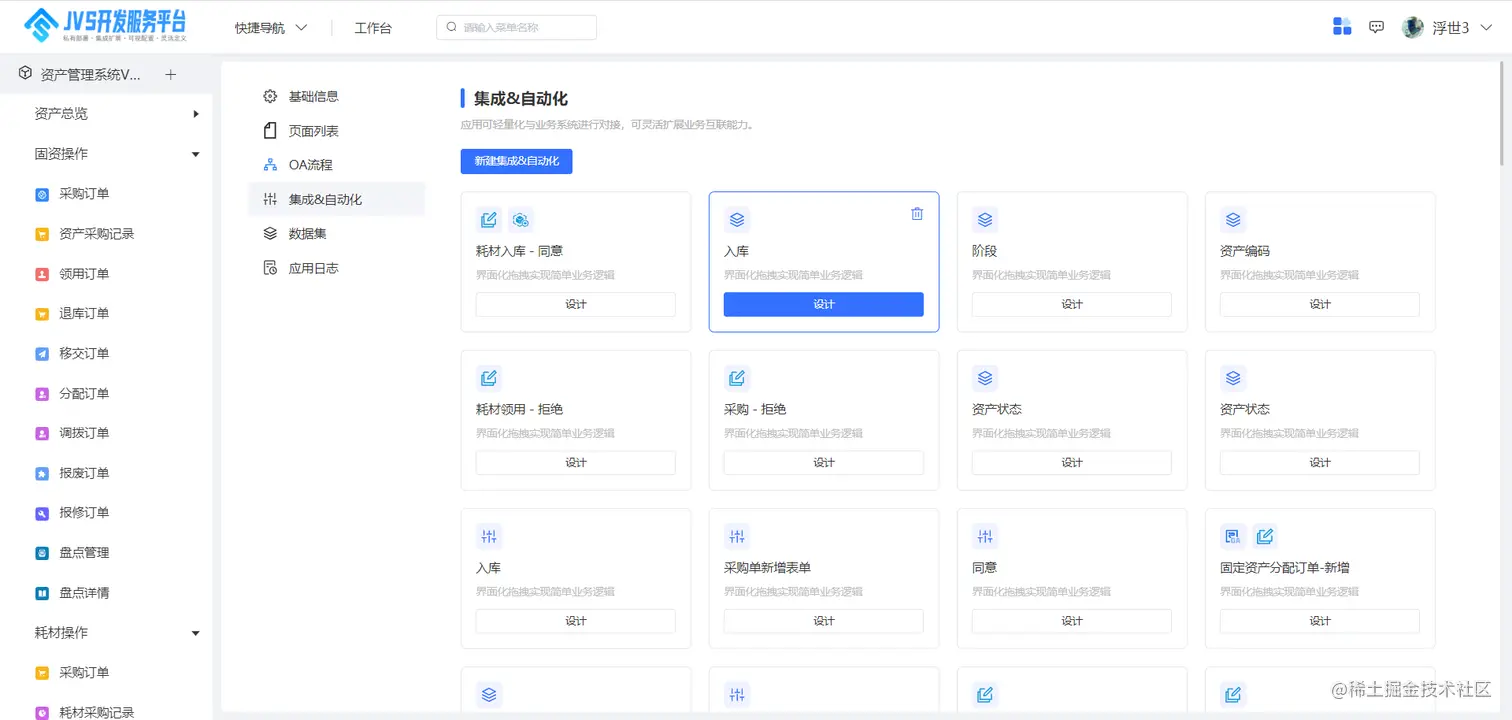The height and width of the screenshot is (720, 1512).
Task: Click 设计 on 固定资产分配订单-新增 card
Action: tap(1320, 621)
